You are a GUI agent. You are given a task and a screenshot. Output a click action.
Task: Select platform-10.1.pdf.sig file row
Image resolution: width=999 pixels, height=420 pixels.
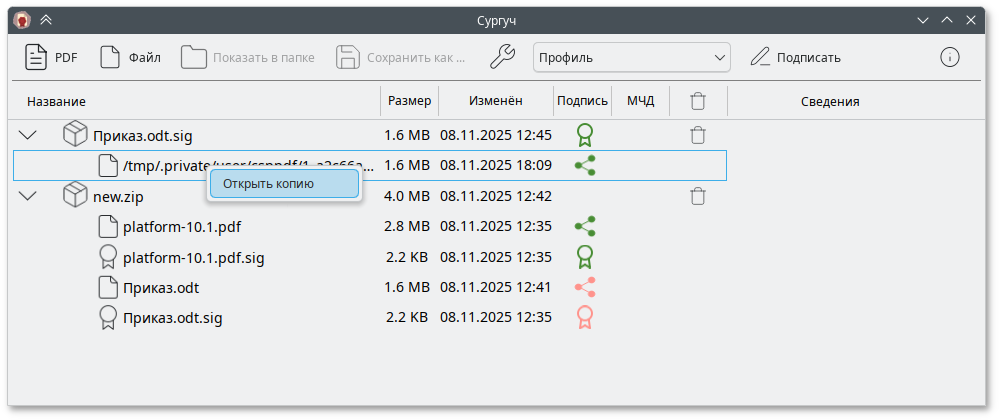click(193, 258)
